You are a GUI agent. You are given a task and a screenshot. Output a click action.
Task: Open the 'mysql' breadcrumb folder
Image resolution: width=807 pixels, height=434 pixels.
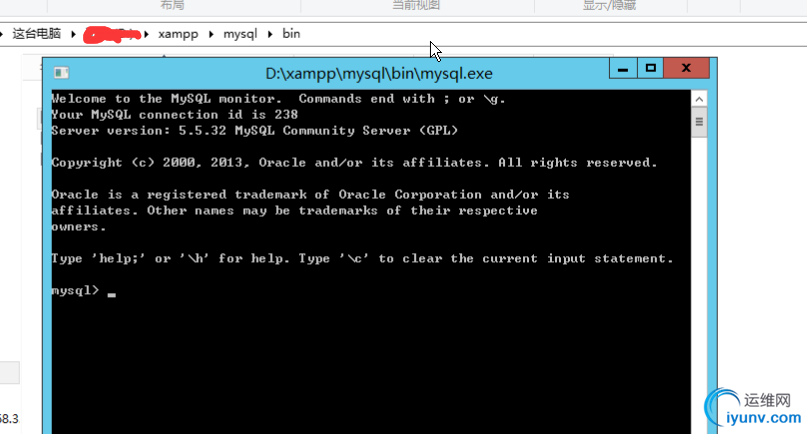click(240, 34)
